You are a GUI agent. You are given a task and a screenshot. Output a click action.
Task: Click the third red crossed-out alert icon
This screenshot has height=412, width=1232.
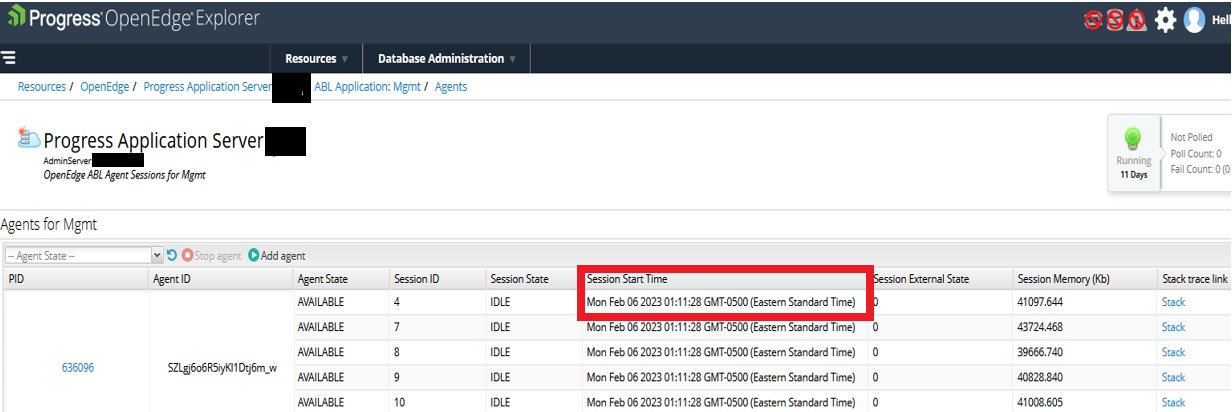pyautogui.click(x=1136, y=20)
